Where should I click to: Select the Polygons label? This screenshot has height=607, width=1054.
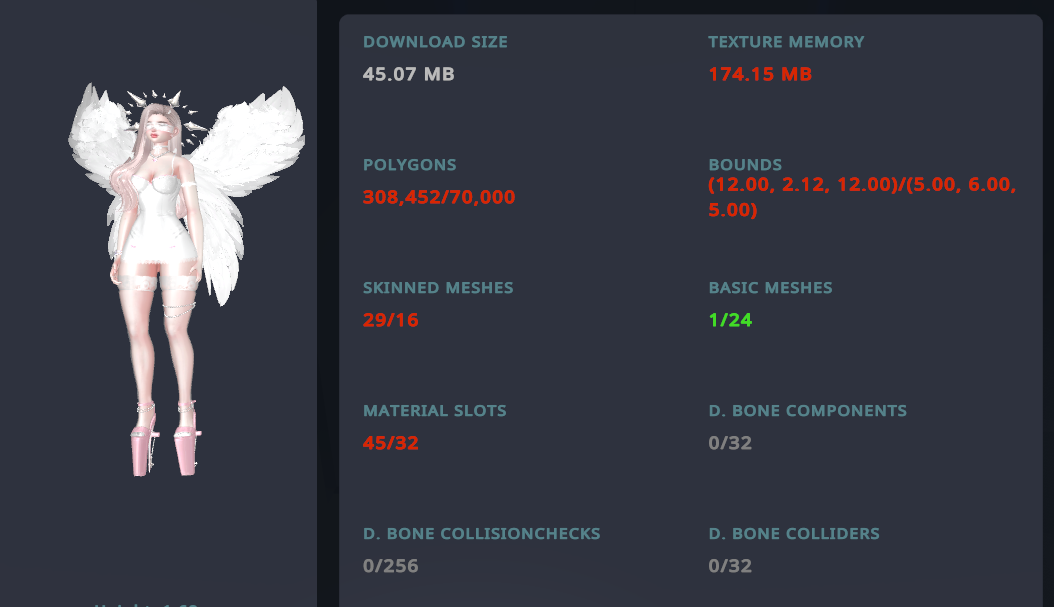pos(409,165)
